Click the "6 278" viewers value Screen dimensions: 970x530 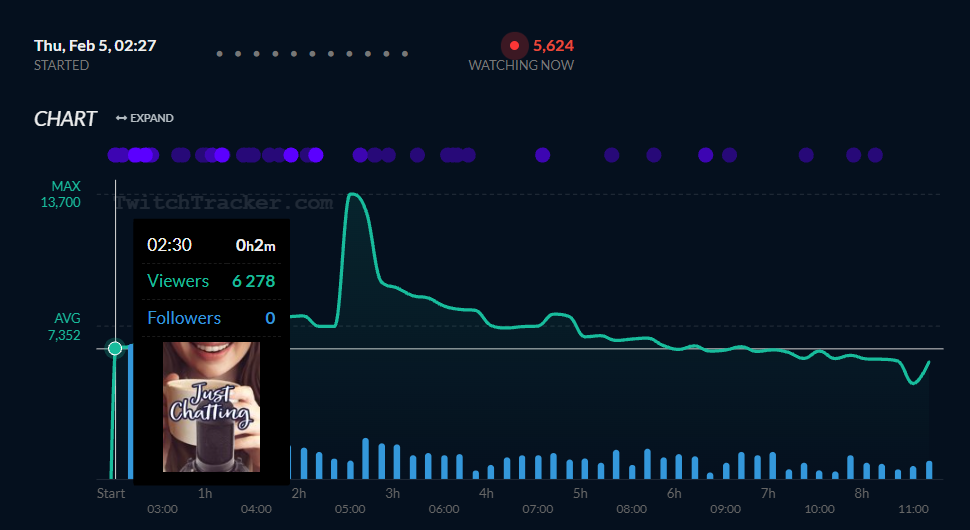pos(254,281)
